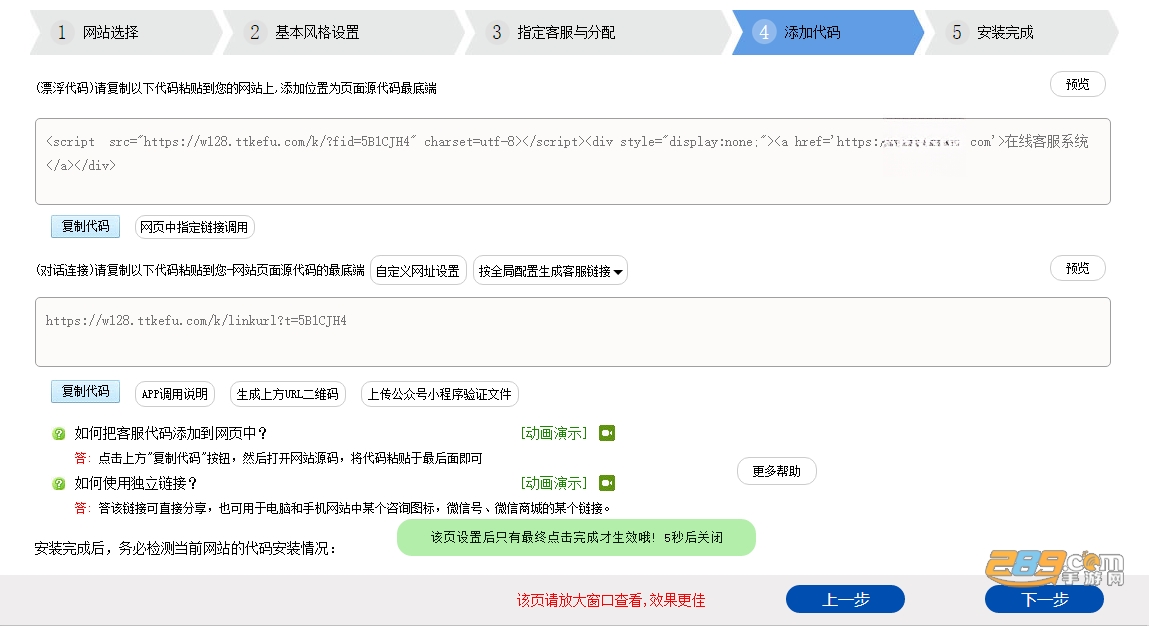Click inside the floating script code box
This screenshot has width=1149, height=626.
coord(573,161)
